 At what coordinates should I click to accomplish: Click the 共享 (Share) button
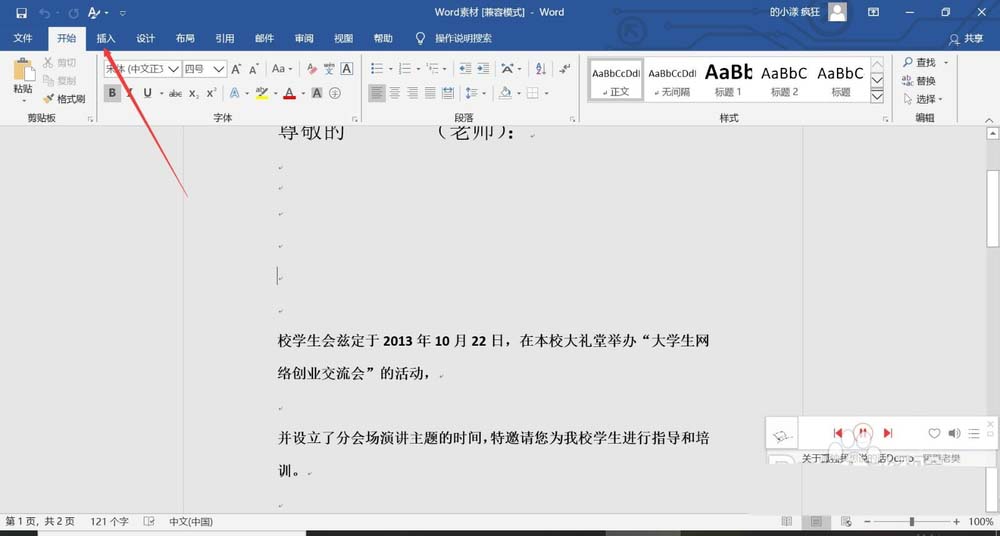coord(966,39)
